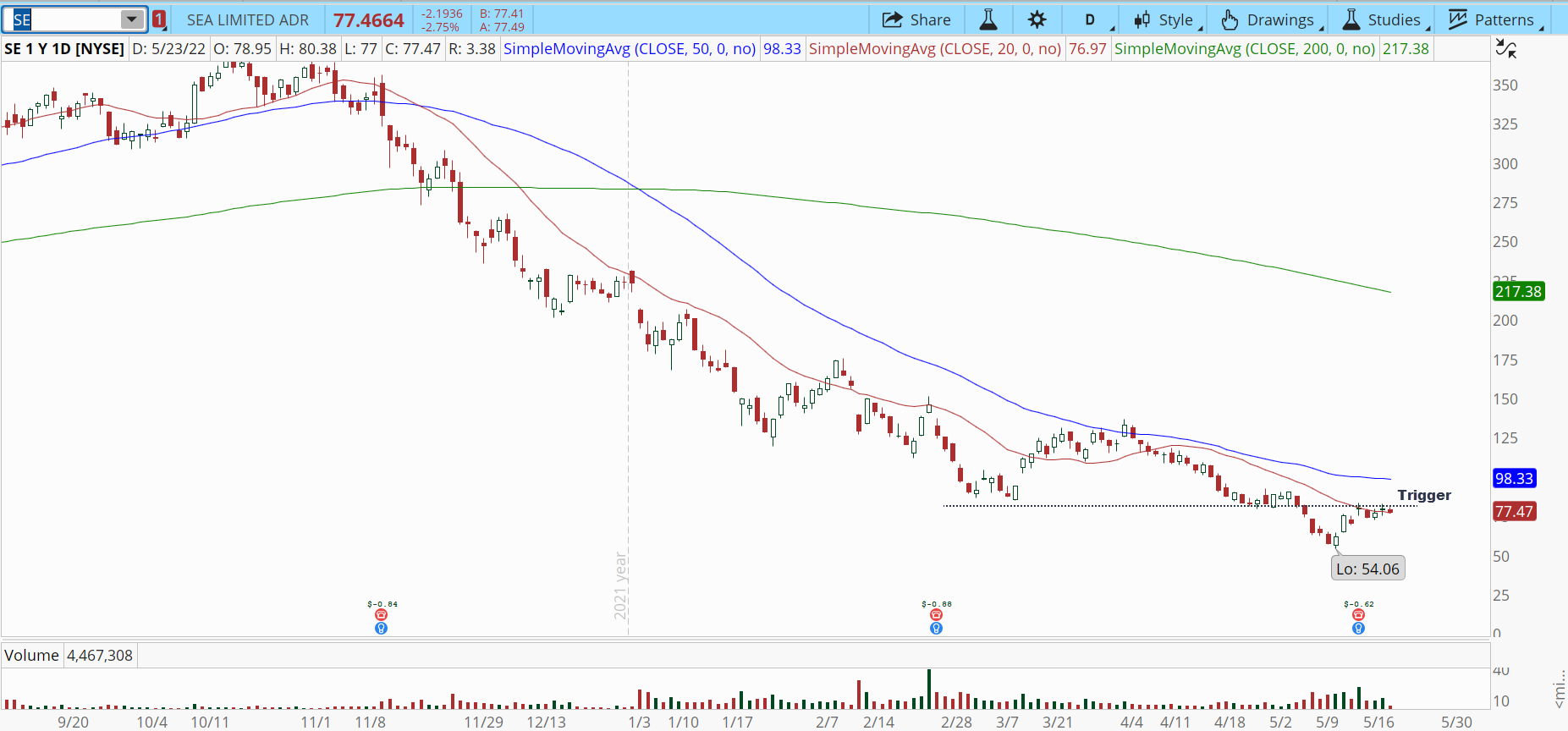Click the Volume study label
The image size is (1568, 731).
click(31, 656)
